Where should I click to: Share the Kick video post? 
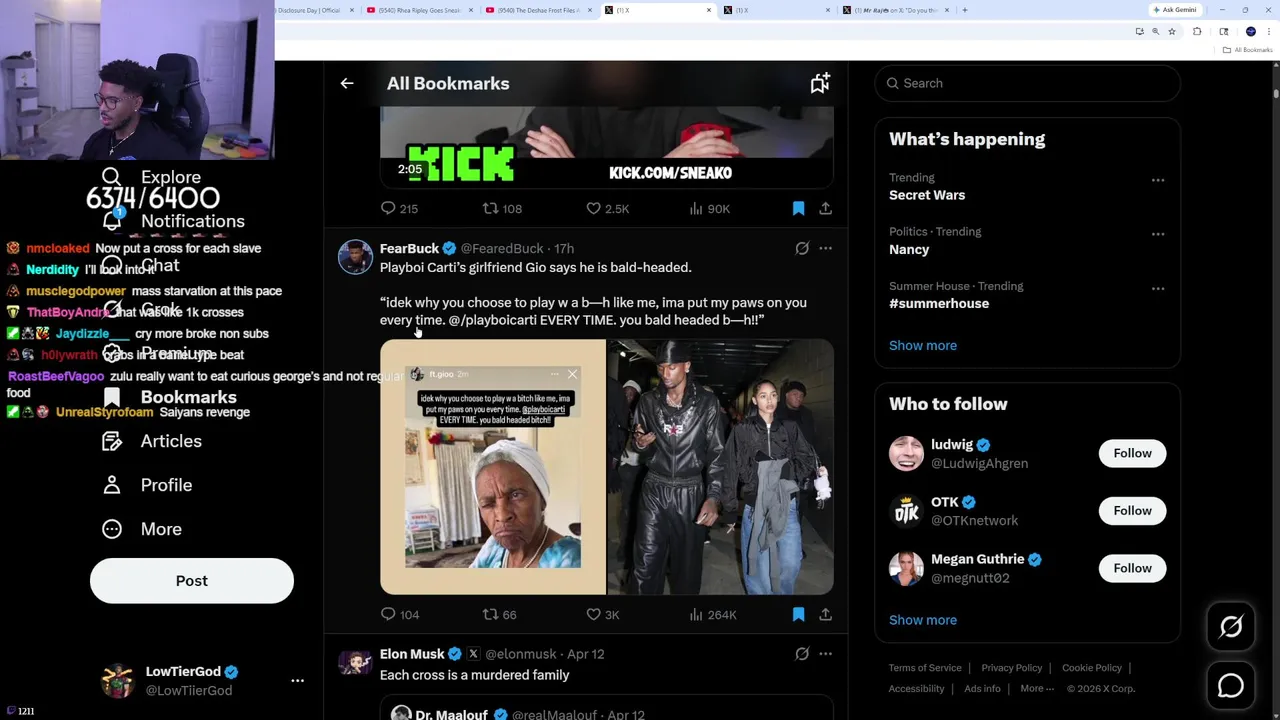tap(825, 208)
